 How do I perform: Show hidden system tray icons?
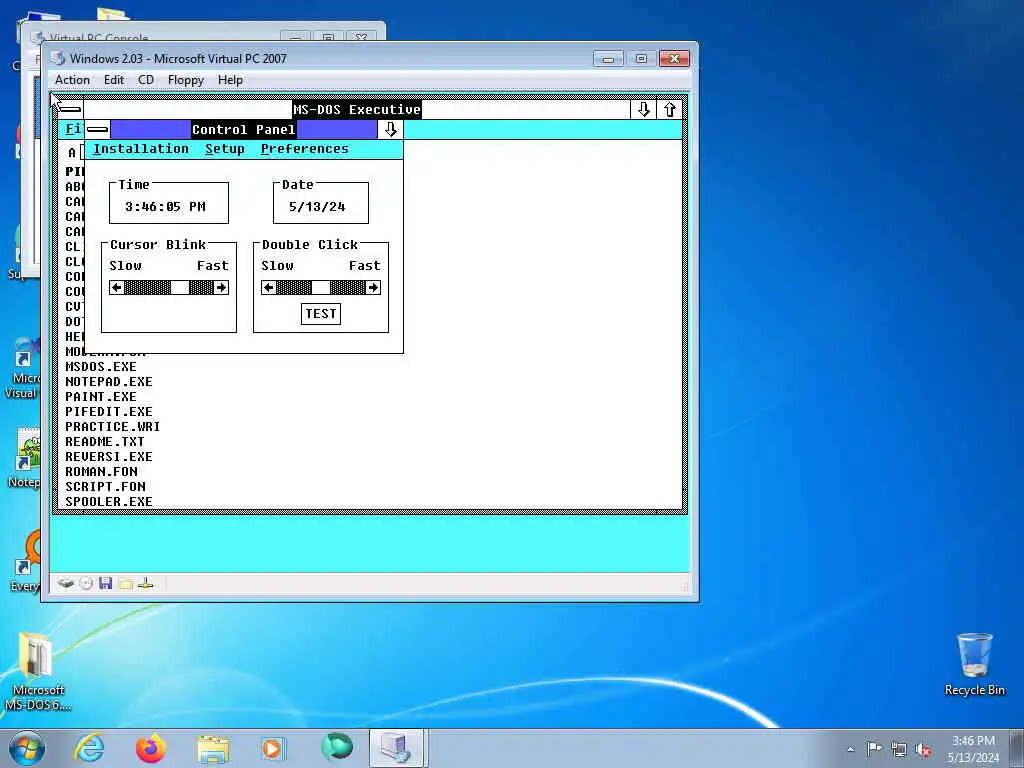coord(850,749)
